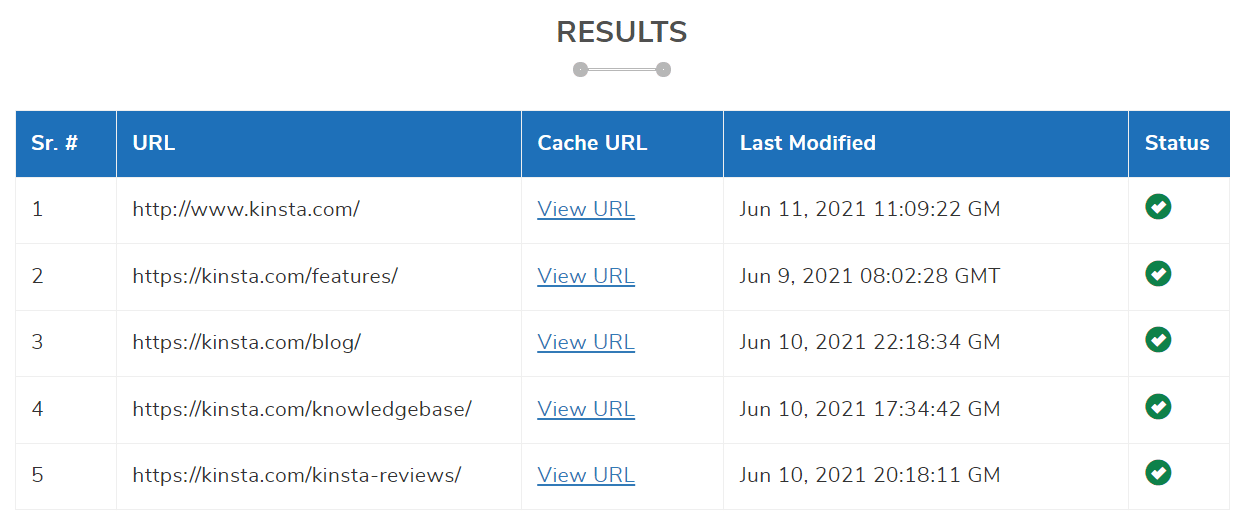The image size is (1239, 521).
Task: Open View URL link for blog page
Action: [x=586, y=342]
